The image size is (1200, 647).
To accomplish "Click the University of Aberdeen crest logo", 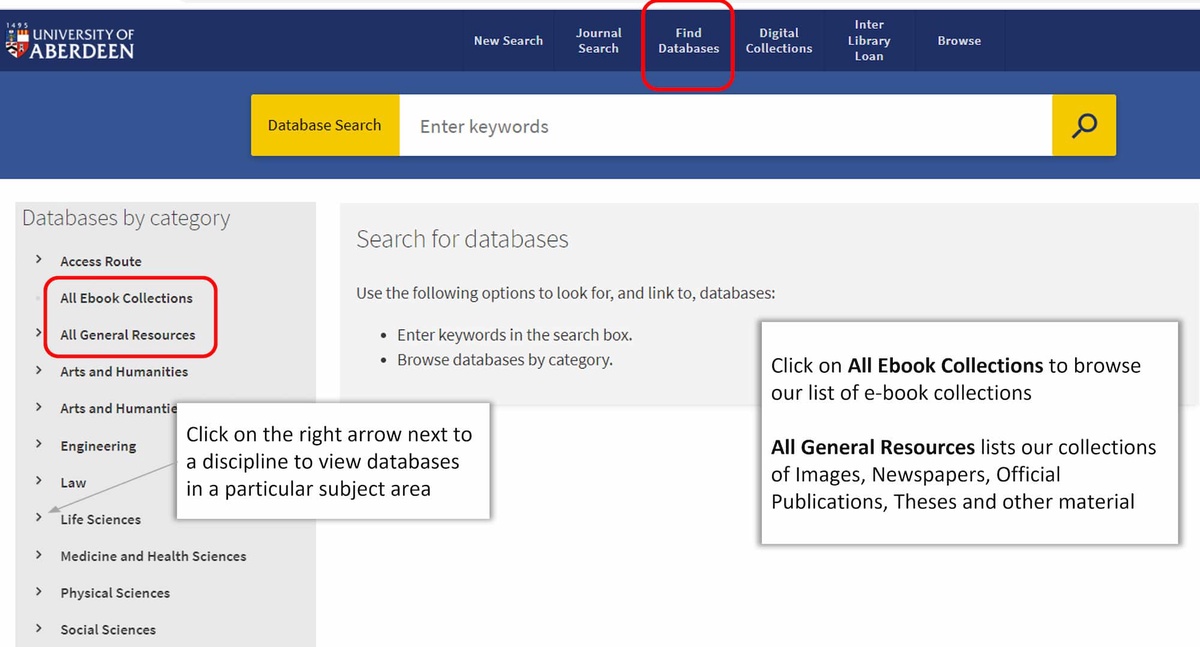I will [15, 40].
